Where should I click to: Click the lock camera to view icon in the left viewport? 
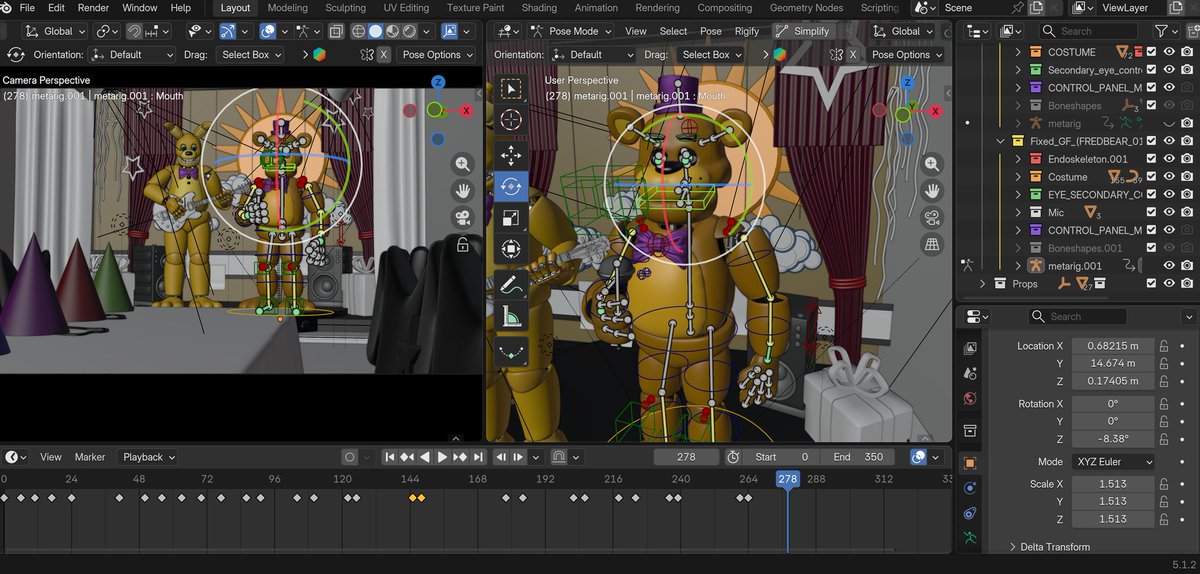(462, 244)
